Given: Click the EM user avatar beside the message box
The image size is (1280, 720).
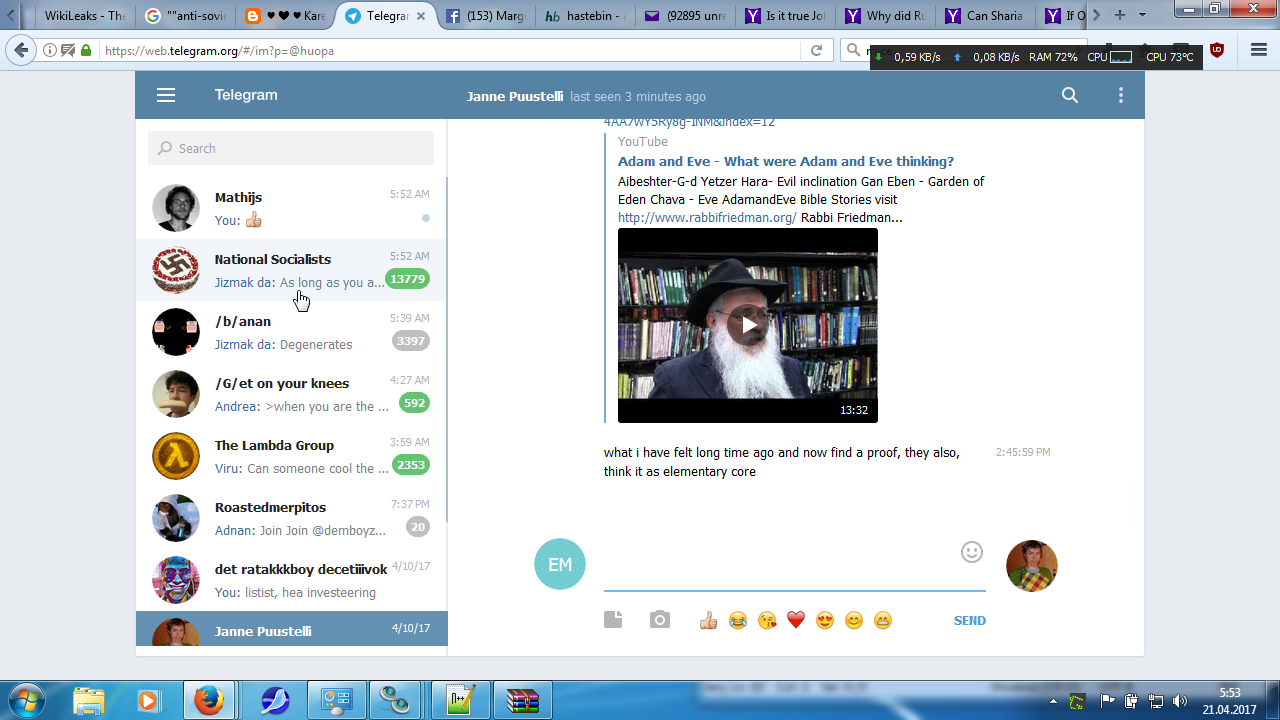Looking at the screenshot, I should pos(560,564).
